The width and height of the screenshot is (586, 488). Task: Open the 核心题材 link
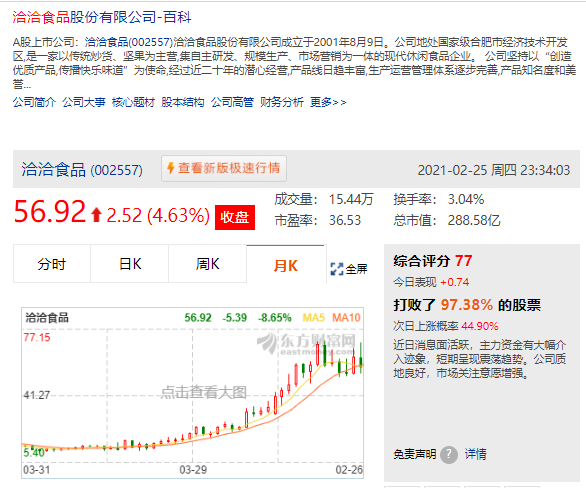133,102
